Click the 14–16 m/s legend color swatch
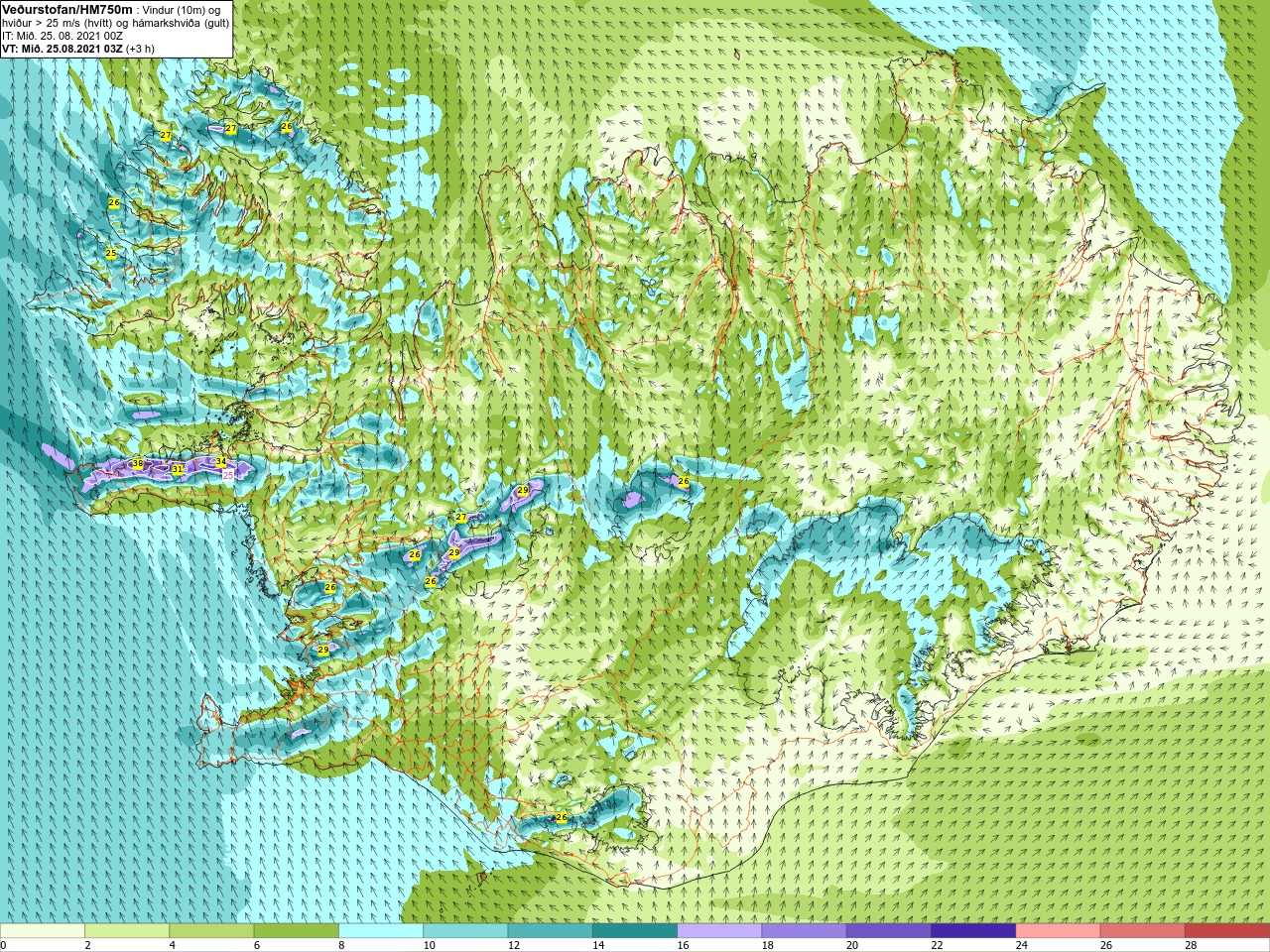 [x=635, y=931]
